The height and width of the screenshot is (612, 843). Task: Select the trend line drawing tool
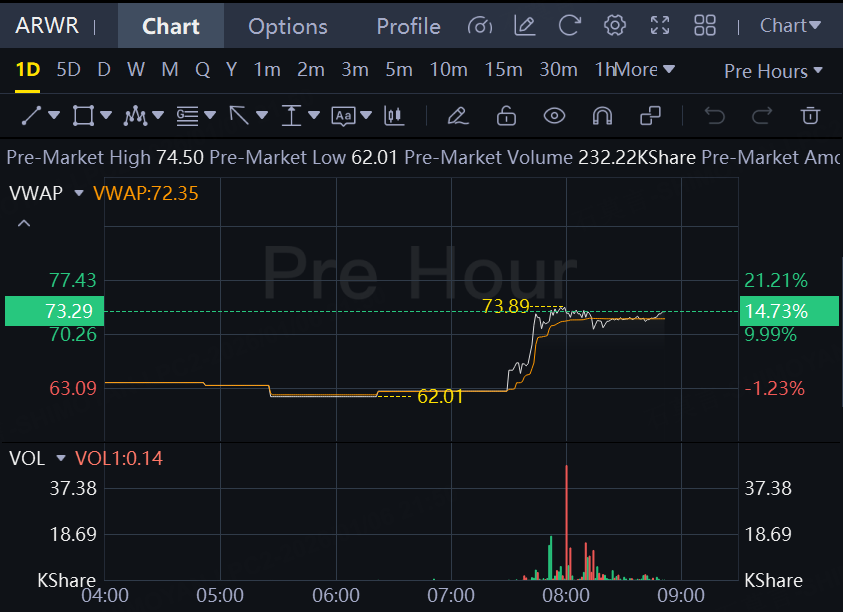(32, 116)
